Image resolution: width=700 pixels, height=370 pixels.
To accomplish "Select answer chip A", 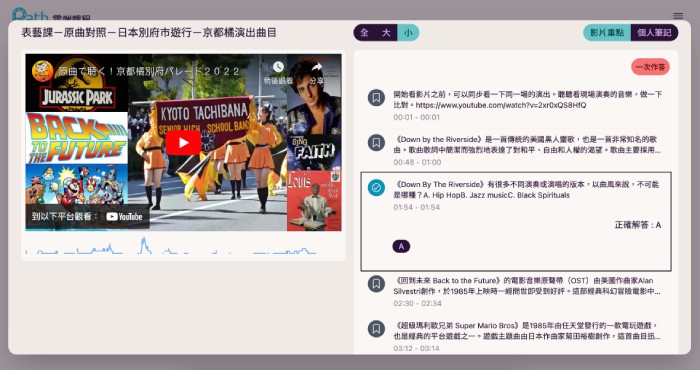I will pos(401,246).
